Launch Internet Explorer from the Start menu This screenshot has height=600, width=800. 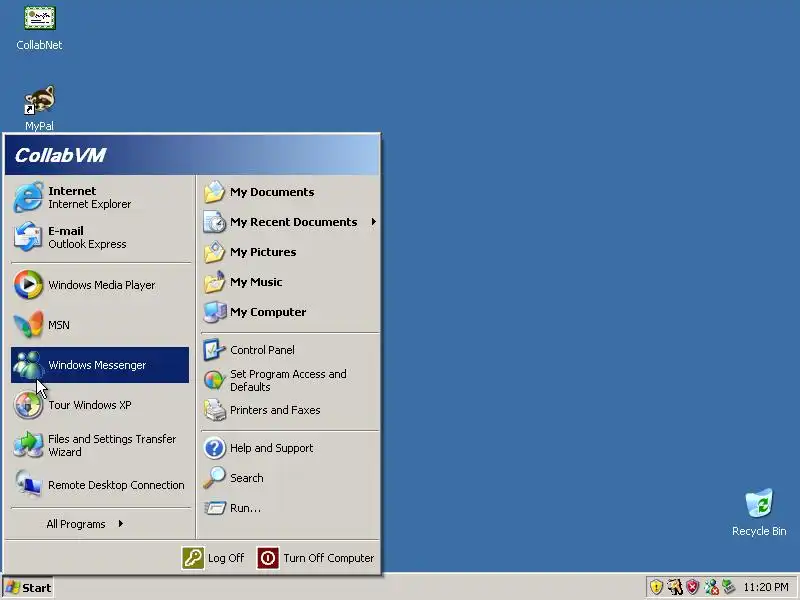tap(100, 197)
